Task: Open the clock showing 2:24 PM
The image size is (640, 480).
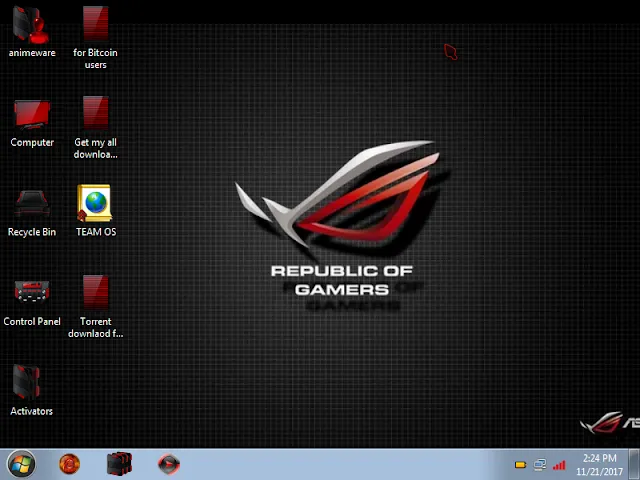Action: 599,458
